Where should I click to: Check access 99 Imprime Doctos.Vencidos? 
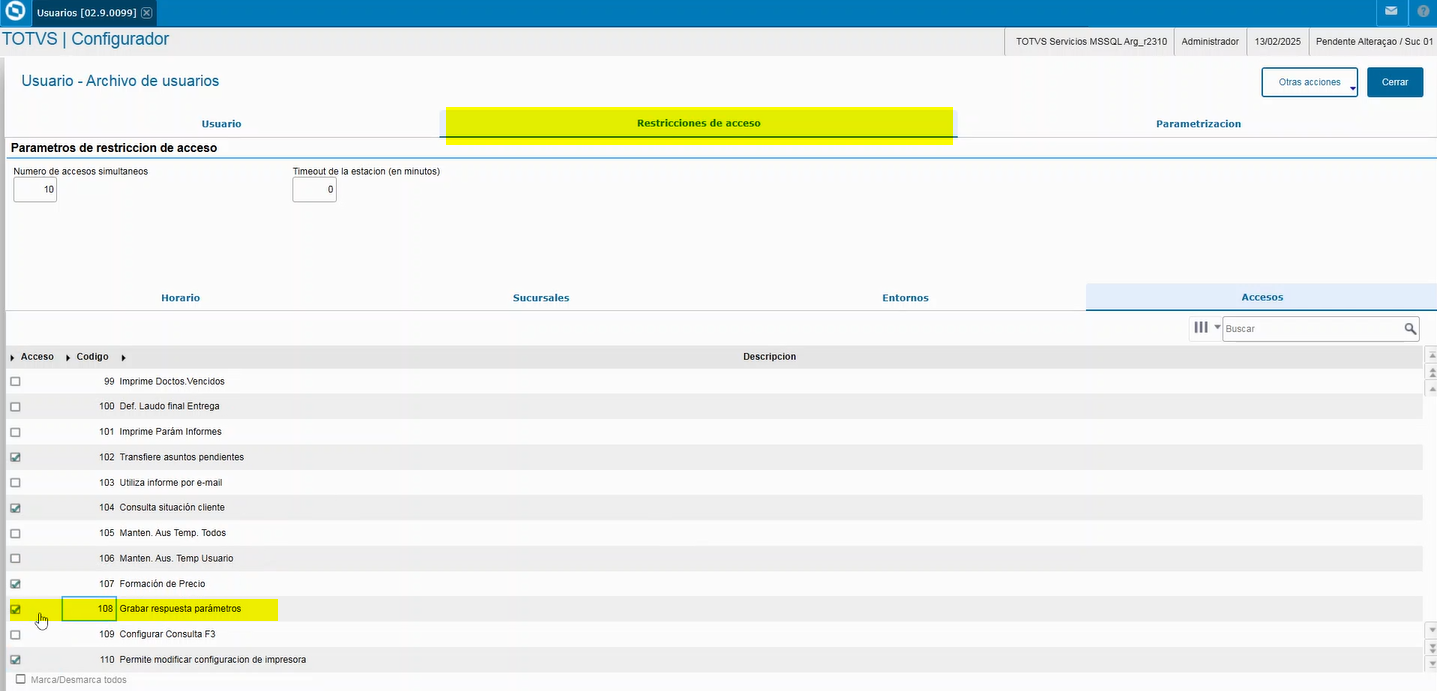15,381
